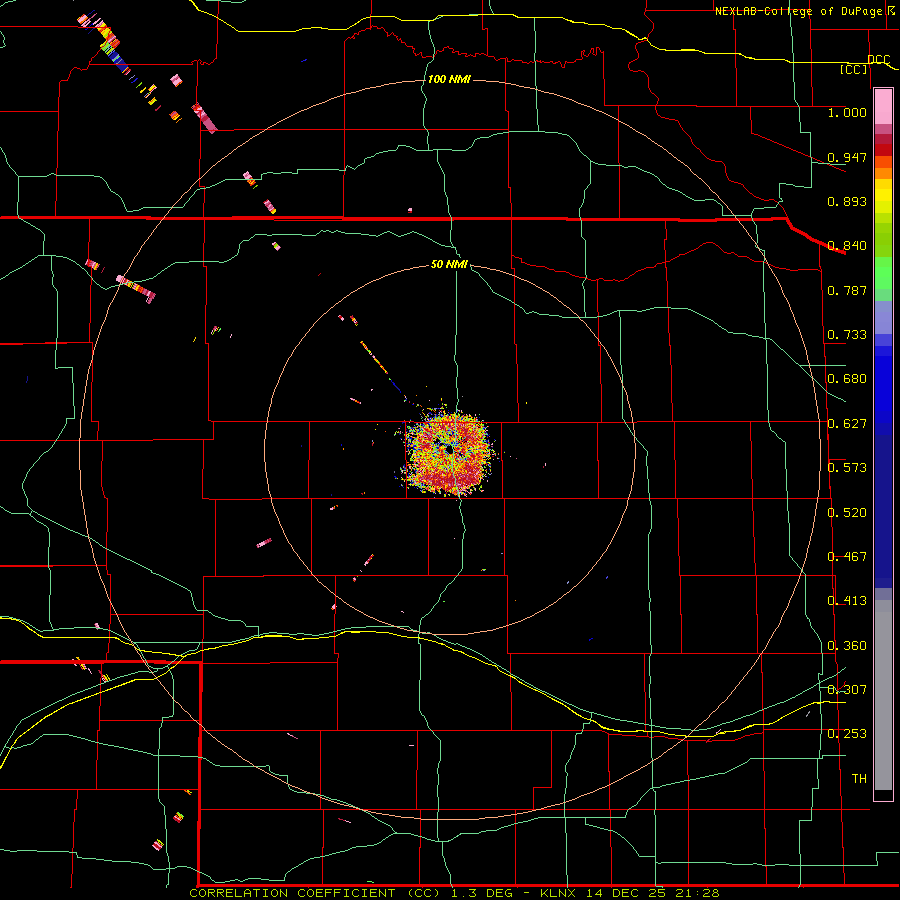Click the KLNX radar site identifier in caption

point(560,893)
